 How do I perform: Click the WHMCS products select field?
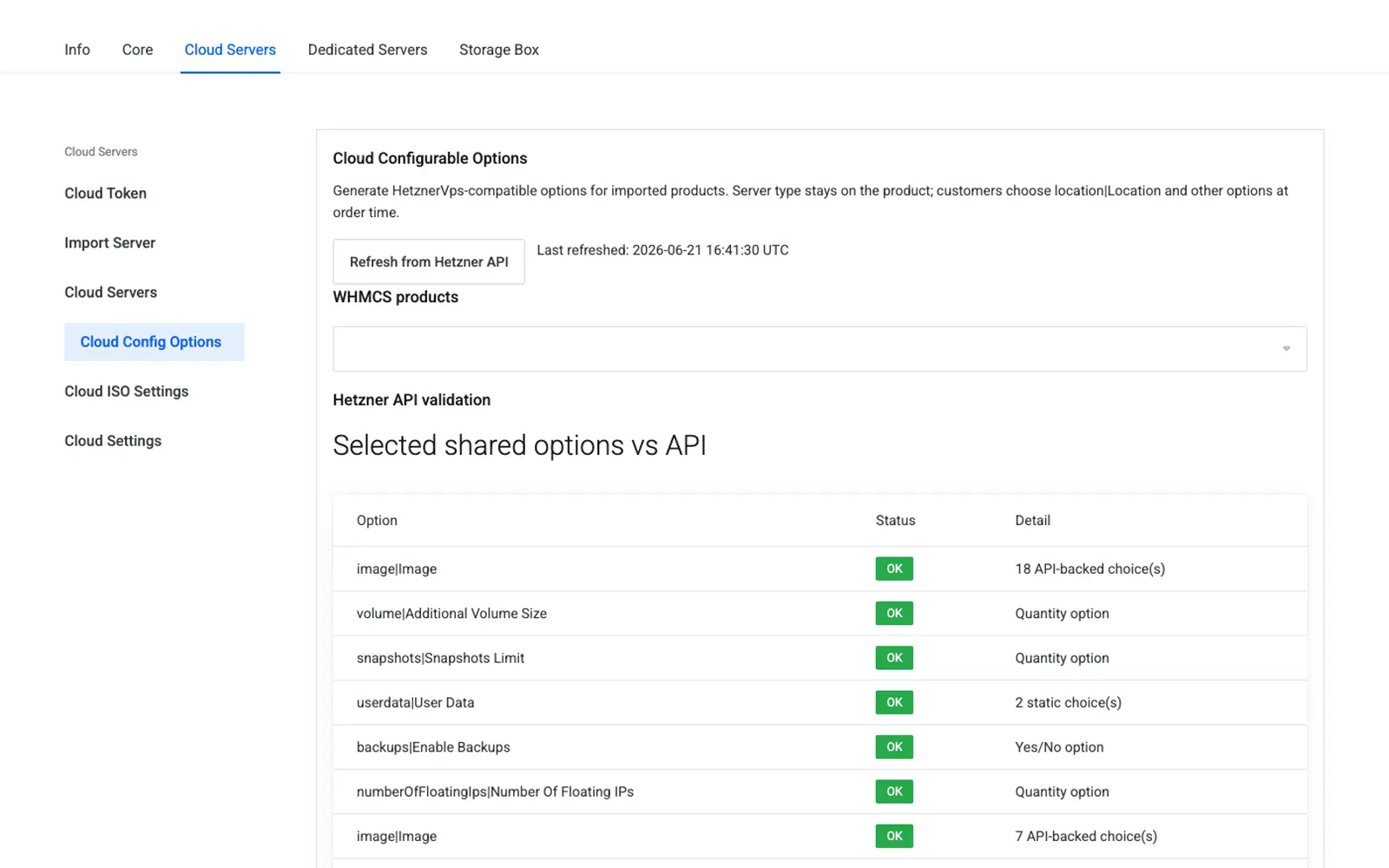click(x=820, y=349)
